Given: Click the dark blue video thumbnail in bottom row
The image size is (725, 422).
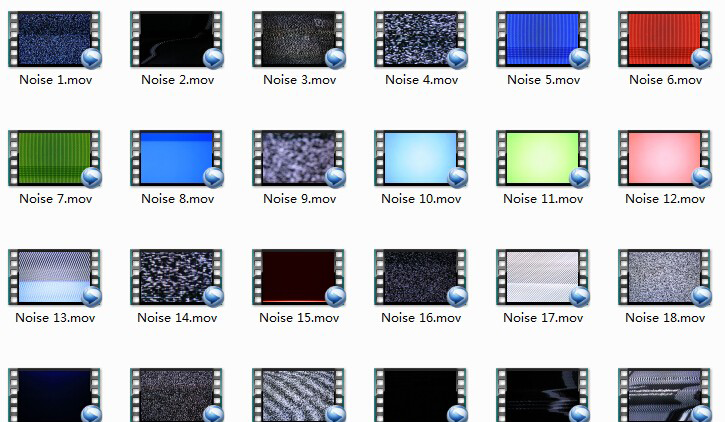Looking at the screenshot, I should (55, 395).
